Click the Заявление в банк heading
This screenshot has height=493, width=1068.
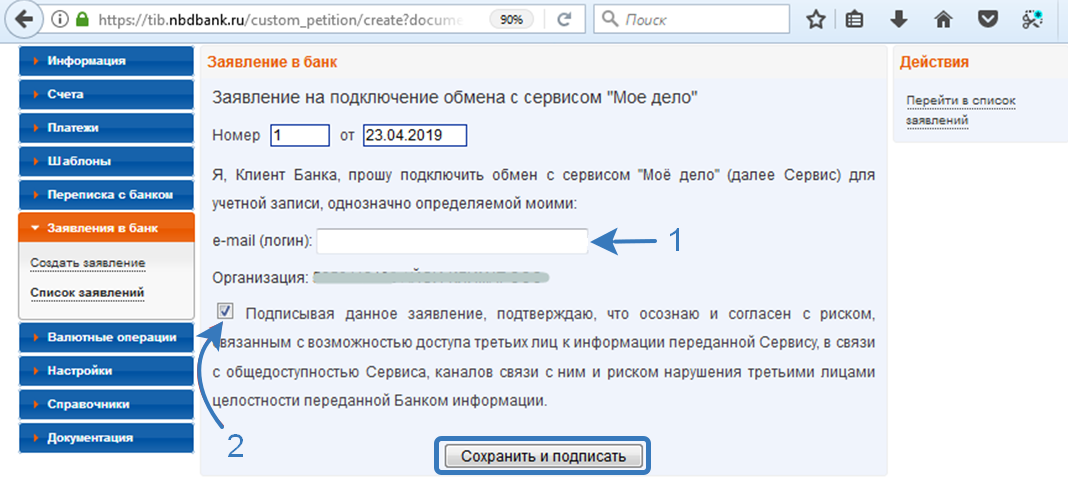point(272,63)
